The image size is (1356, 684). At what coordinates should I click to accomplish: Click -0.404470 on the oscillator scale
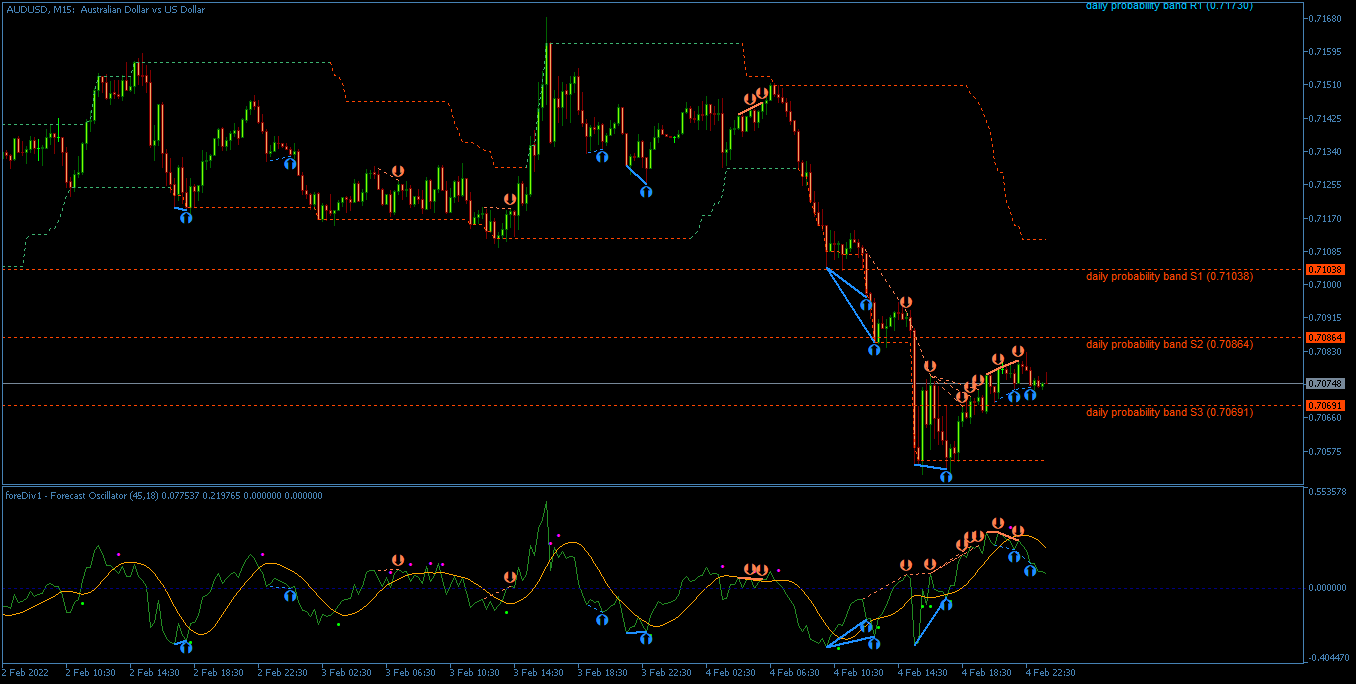pyautogui.click(x=1328, y=658)
